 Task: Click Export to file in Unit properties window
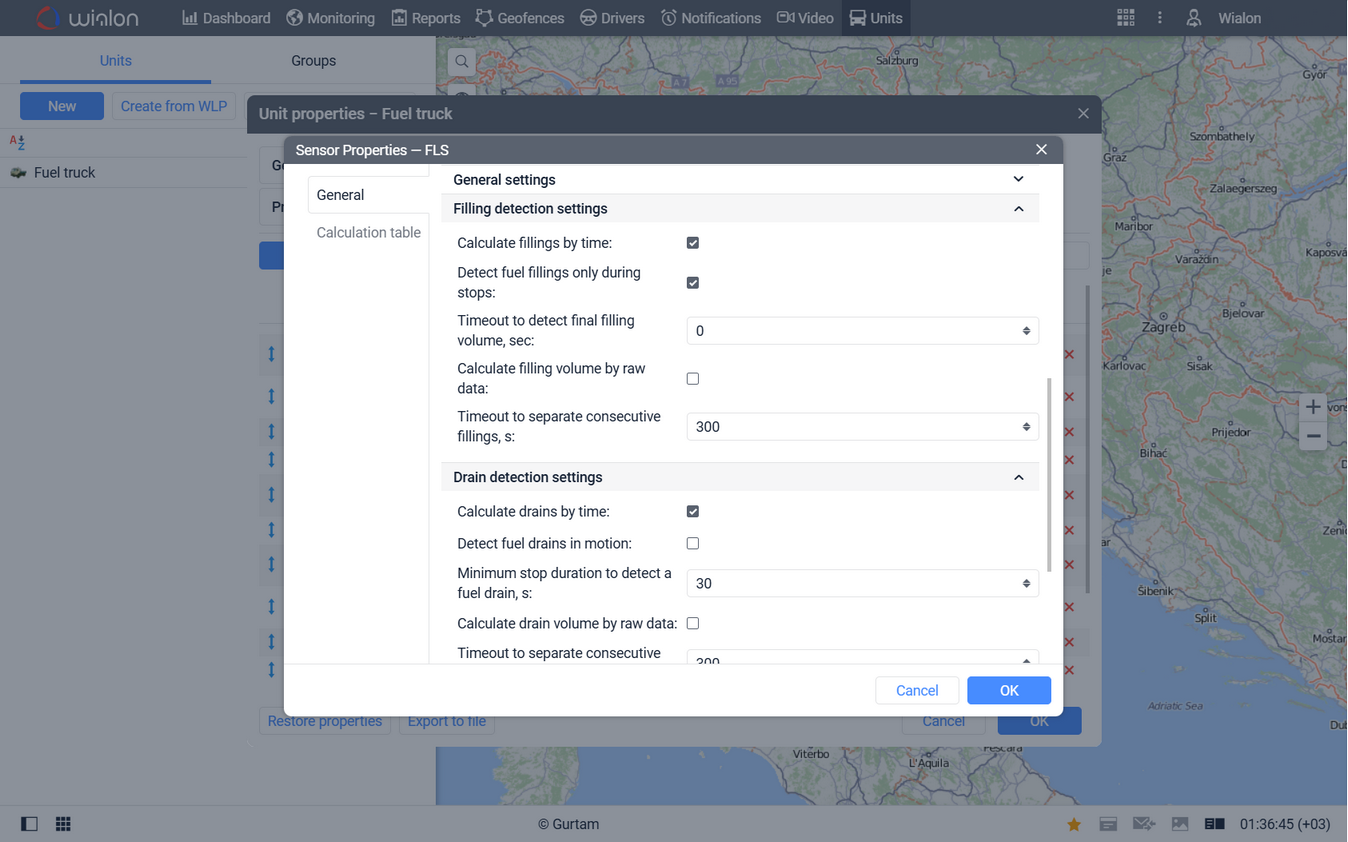[x=447, y=721]
